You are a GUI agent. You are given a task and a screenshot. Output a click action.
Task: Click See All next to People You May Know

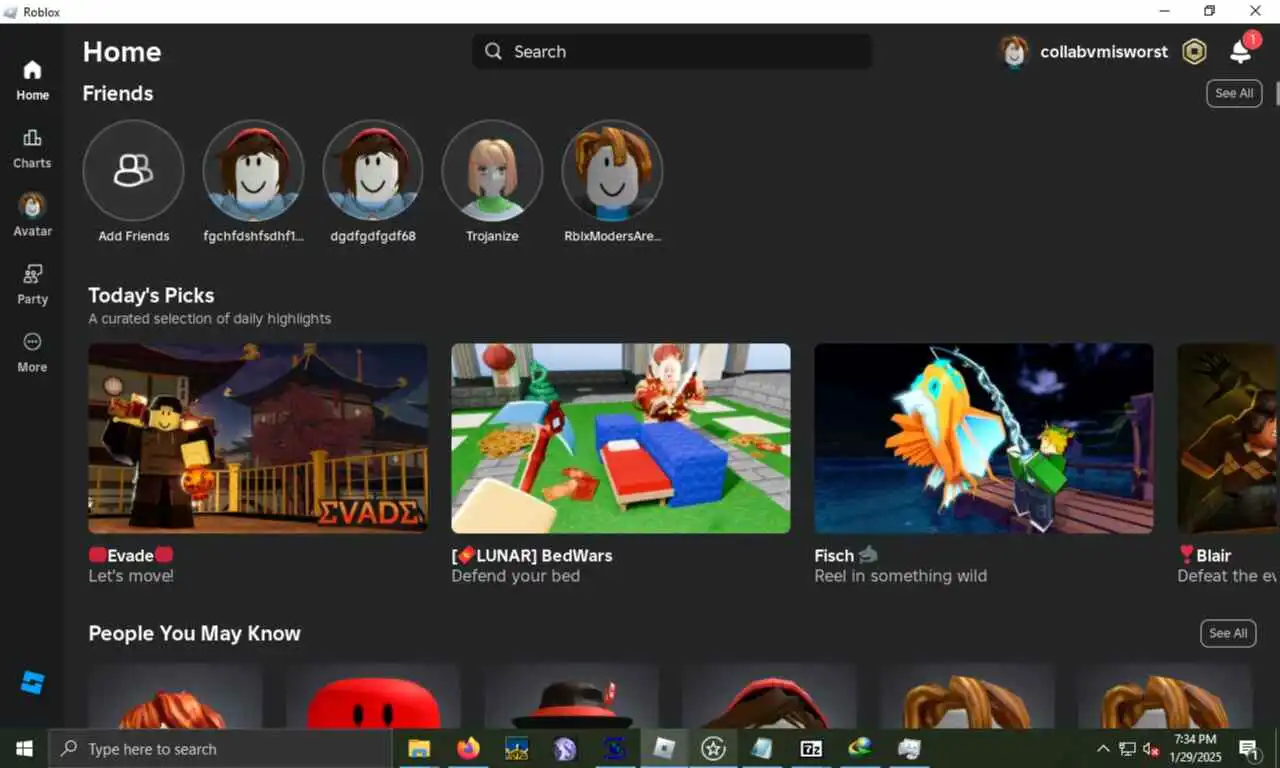[x=1228, y=633]
